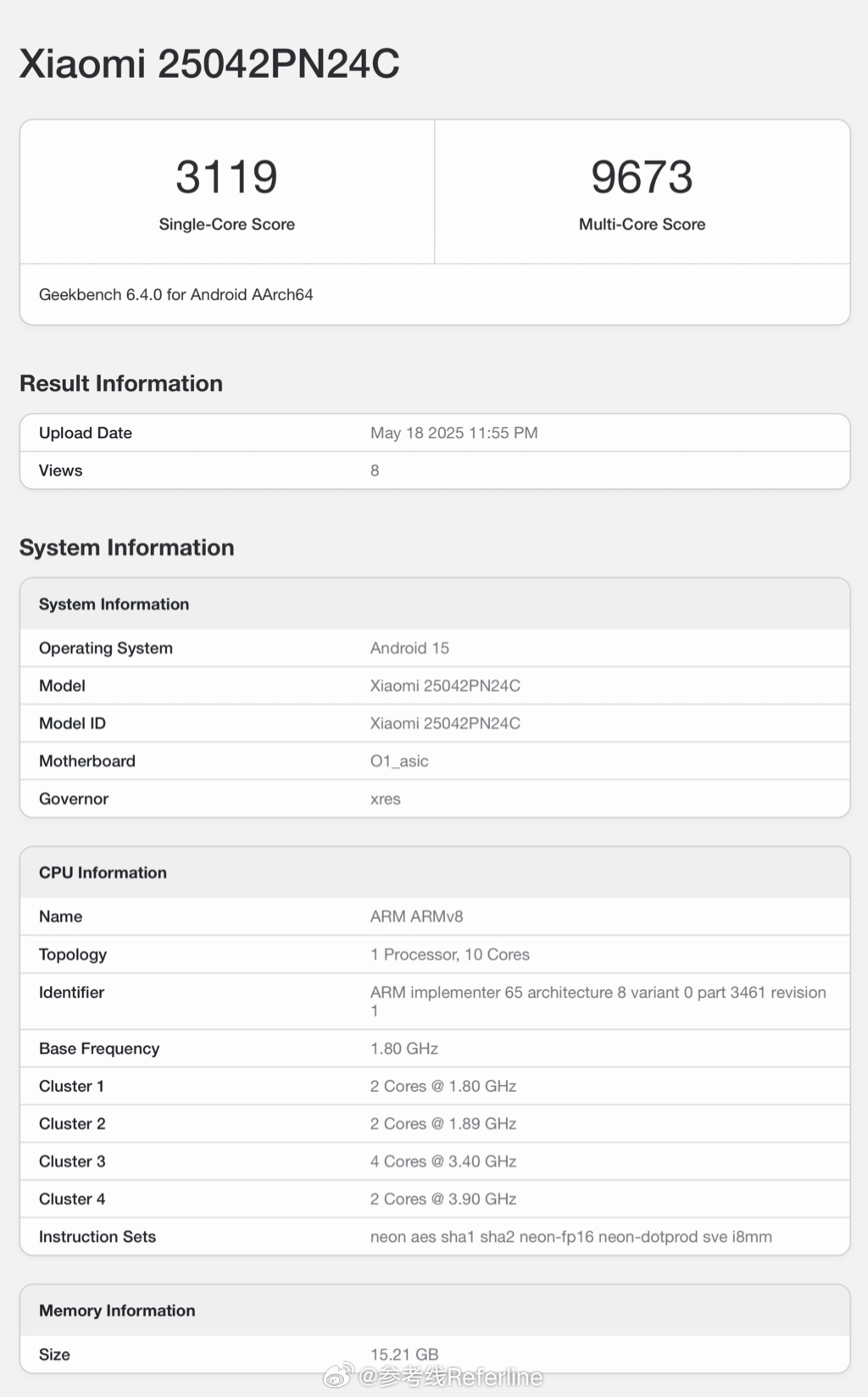Viewport: 868px width, 1397px height.
Task: Click the Upload Date value May 18 2025
Action: coord(453,433)
